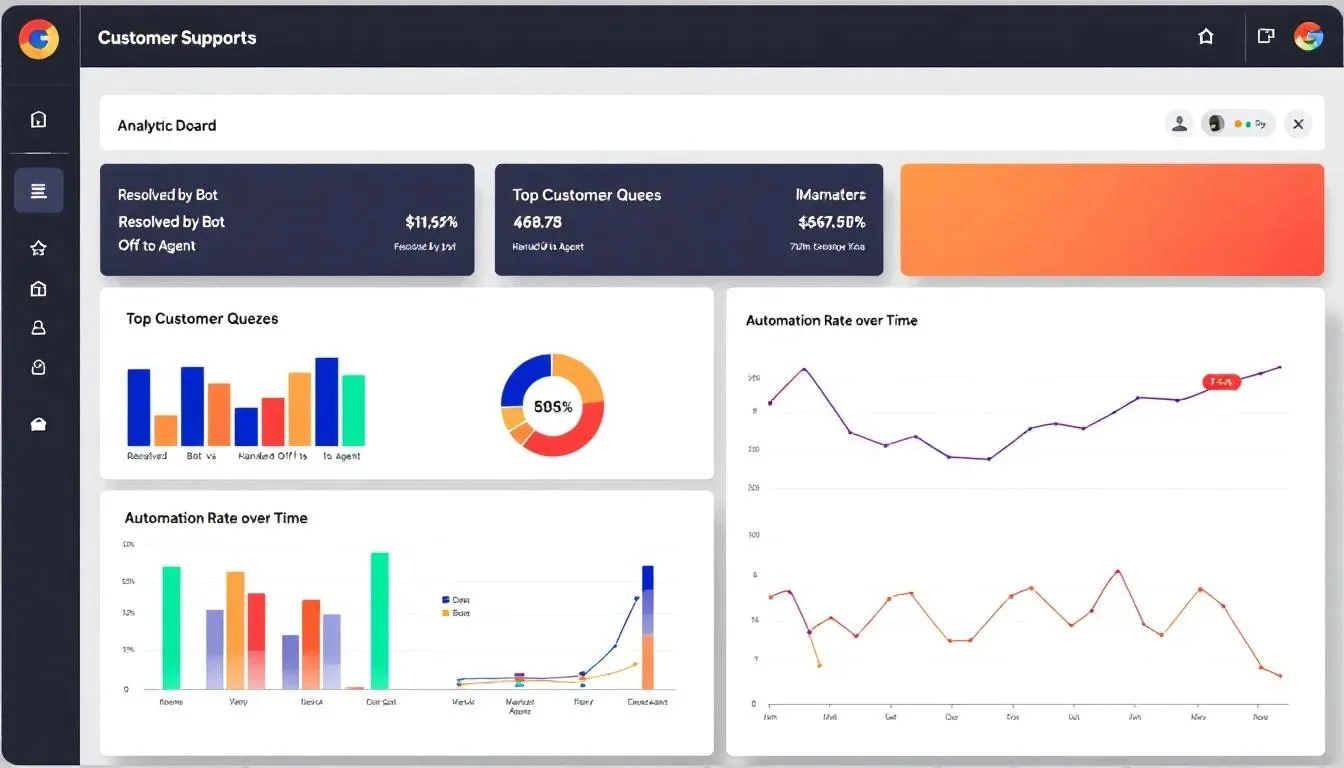Viewport: 1344px width, 768px height.
Task: Open the Resolved by Bot stats card
Action: (x=286, y=220)
